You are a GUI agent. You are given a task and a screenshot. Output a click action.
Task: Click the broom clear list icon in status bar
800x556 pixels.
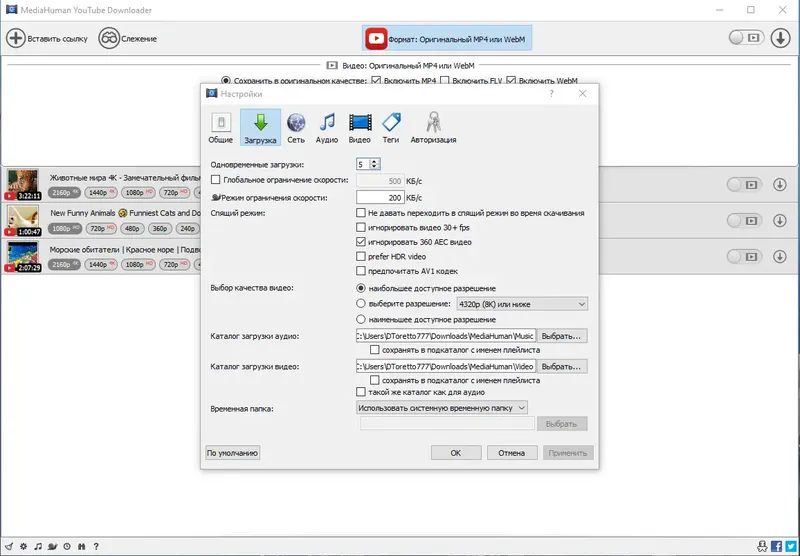(x=9, y=546)
